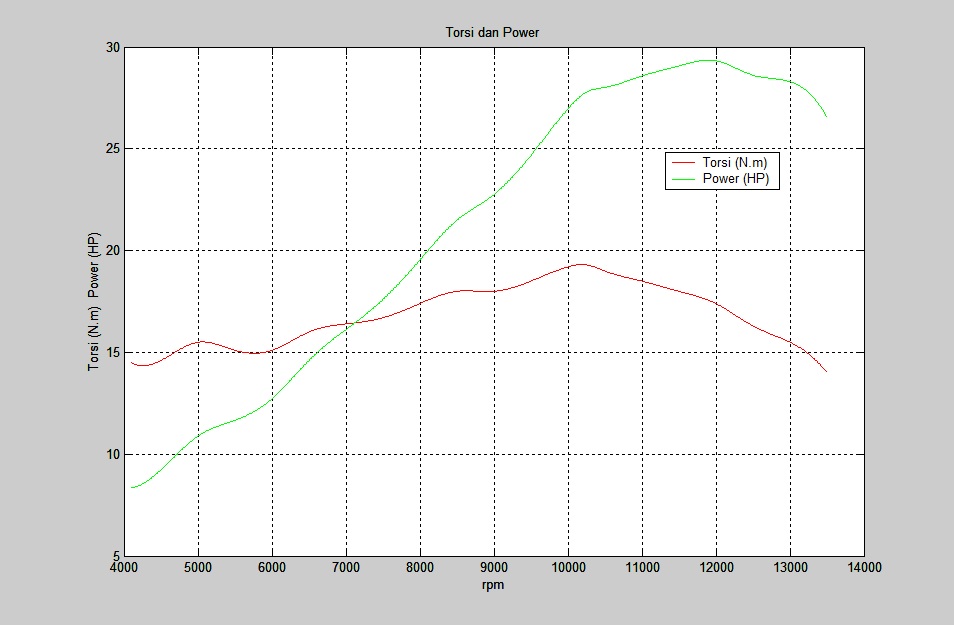Click the peak of the green Power curve

pos(708,60)
